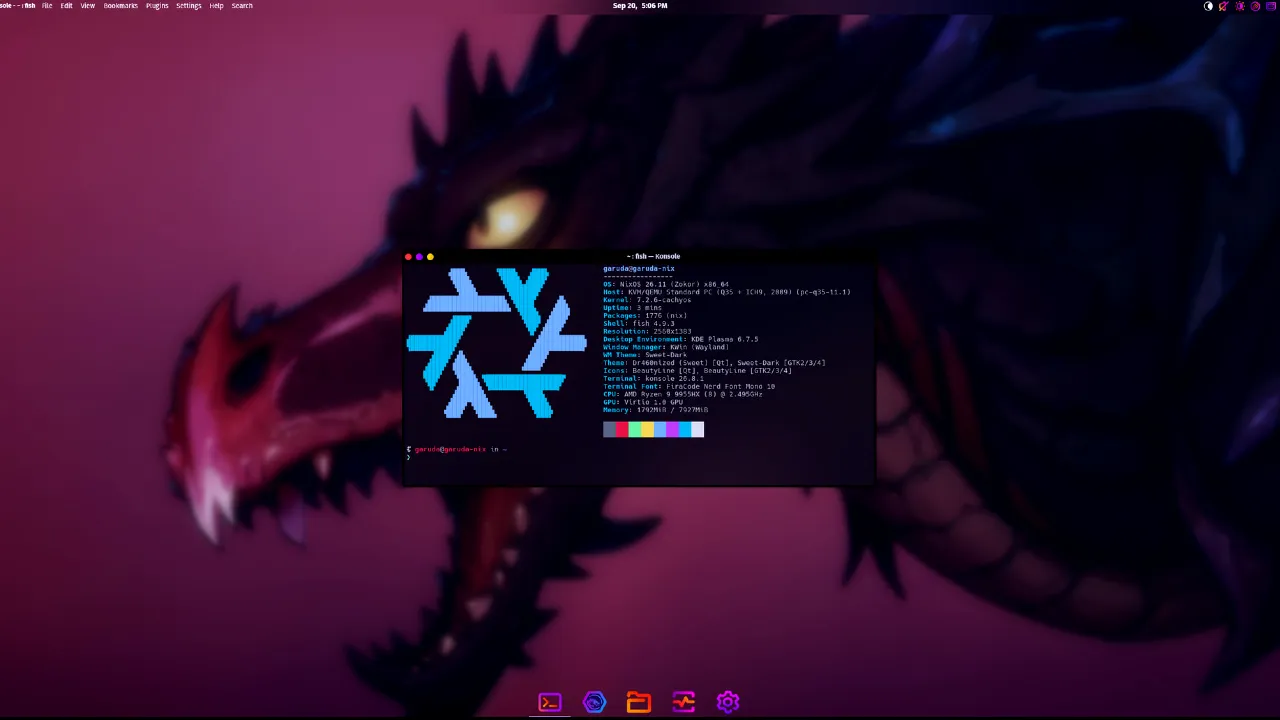1280x720 pixels.
Task: Open the gear settings icon in the dock
Action: tap(727, 703)
